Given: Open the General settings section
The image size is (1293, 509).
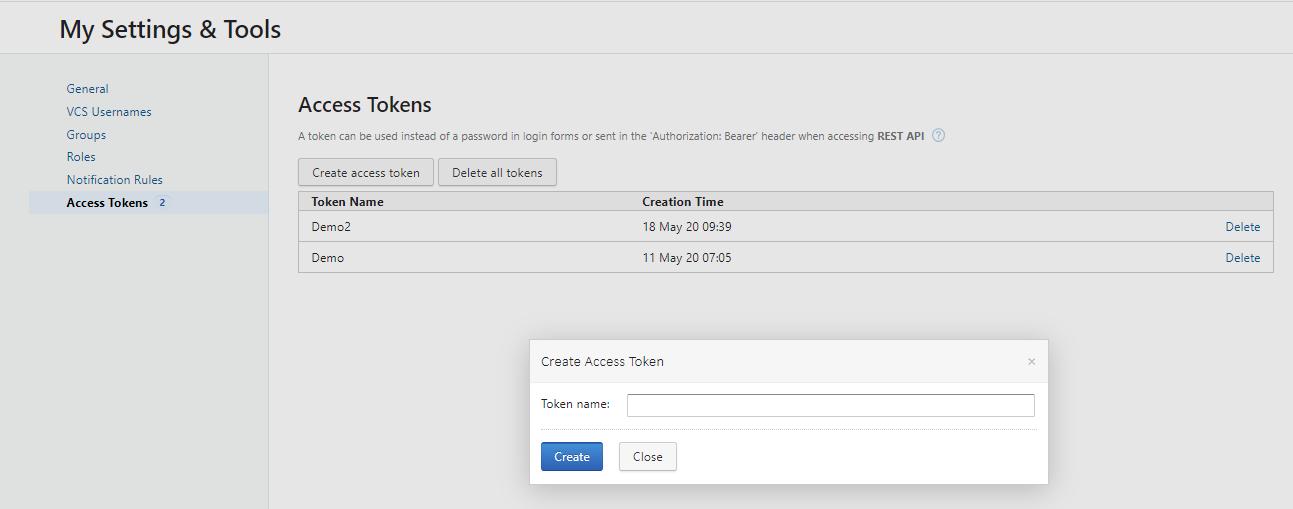Looking at the screenshot, I should click(87, 89).
